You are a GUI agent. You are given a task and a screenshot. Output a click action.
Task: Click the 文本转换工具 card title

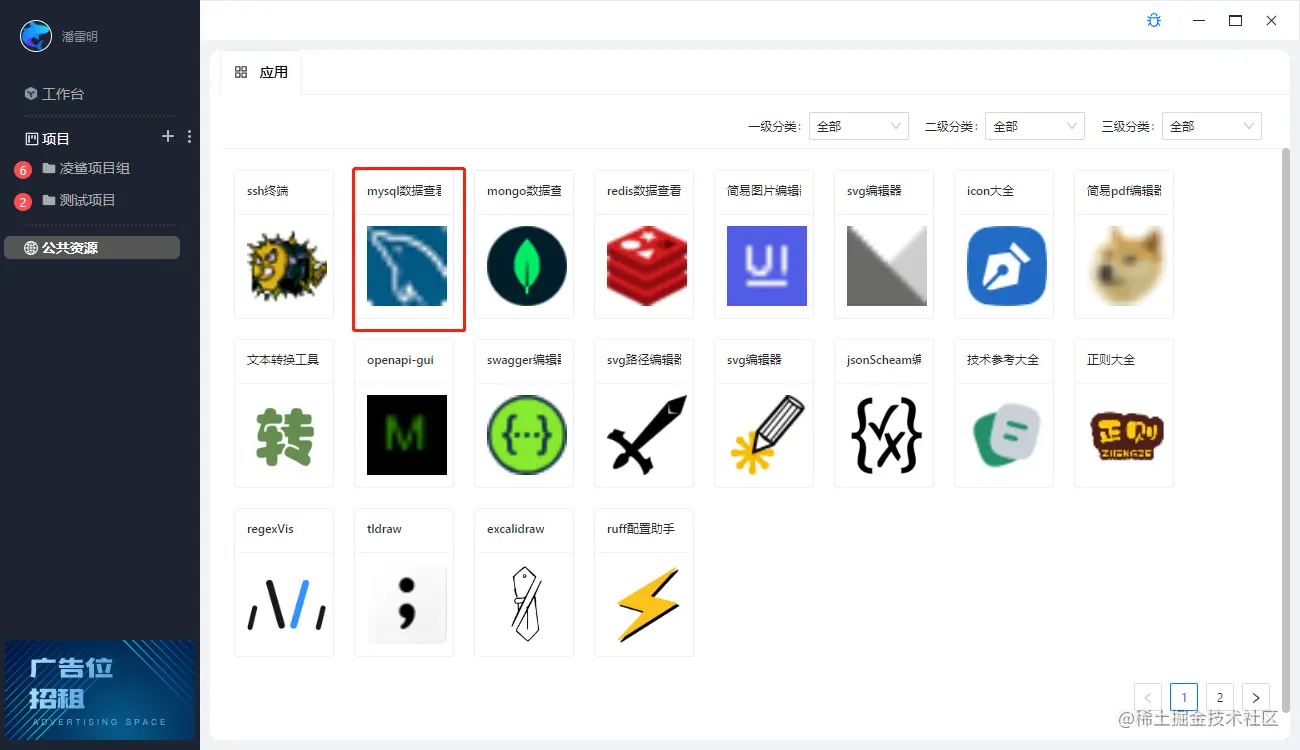[283, 359]
